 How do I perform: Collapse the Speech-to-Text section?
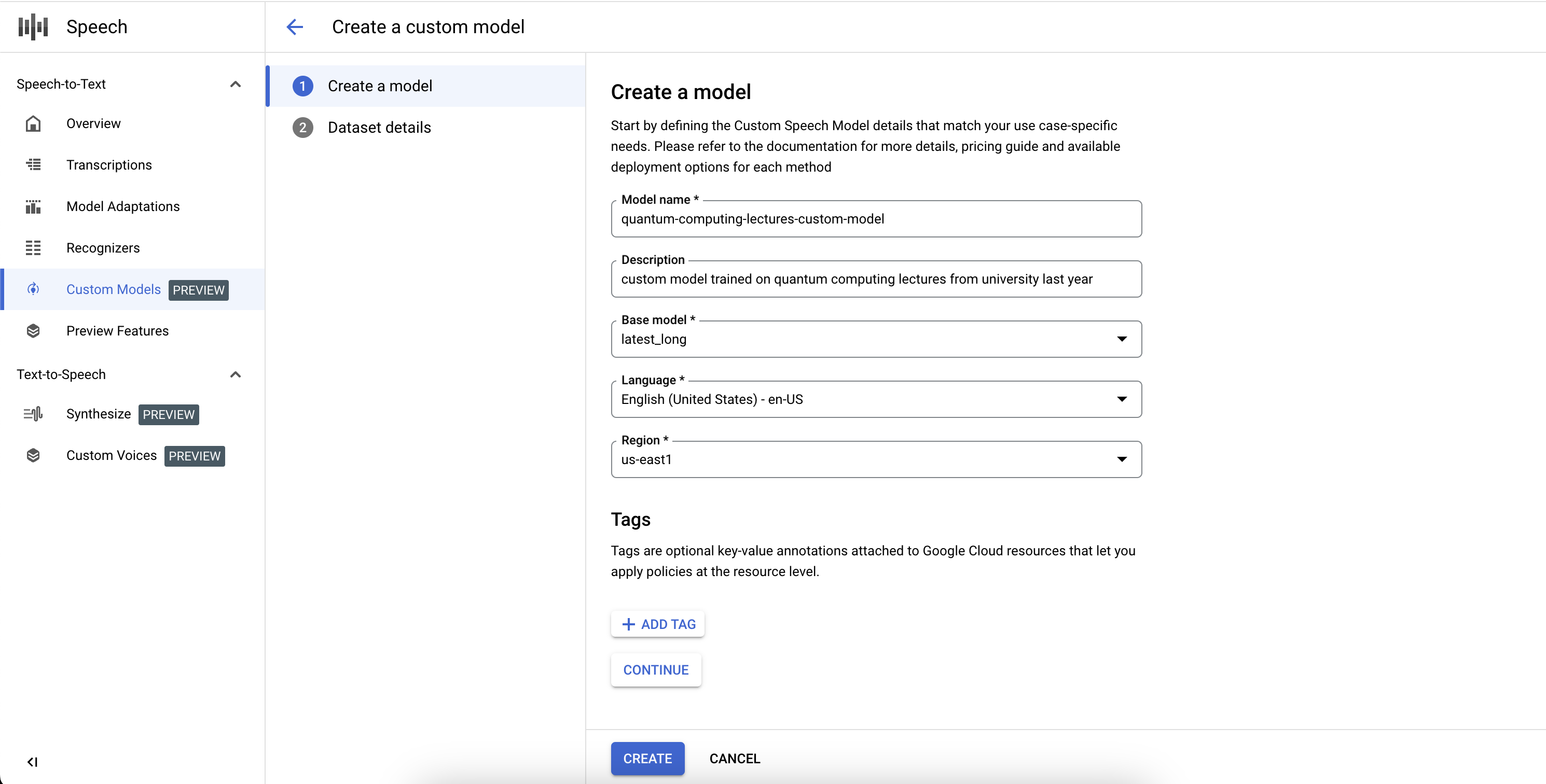(x=235, y=84)
